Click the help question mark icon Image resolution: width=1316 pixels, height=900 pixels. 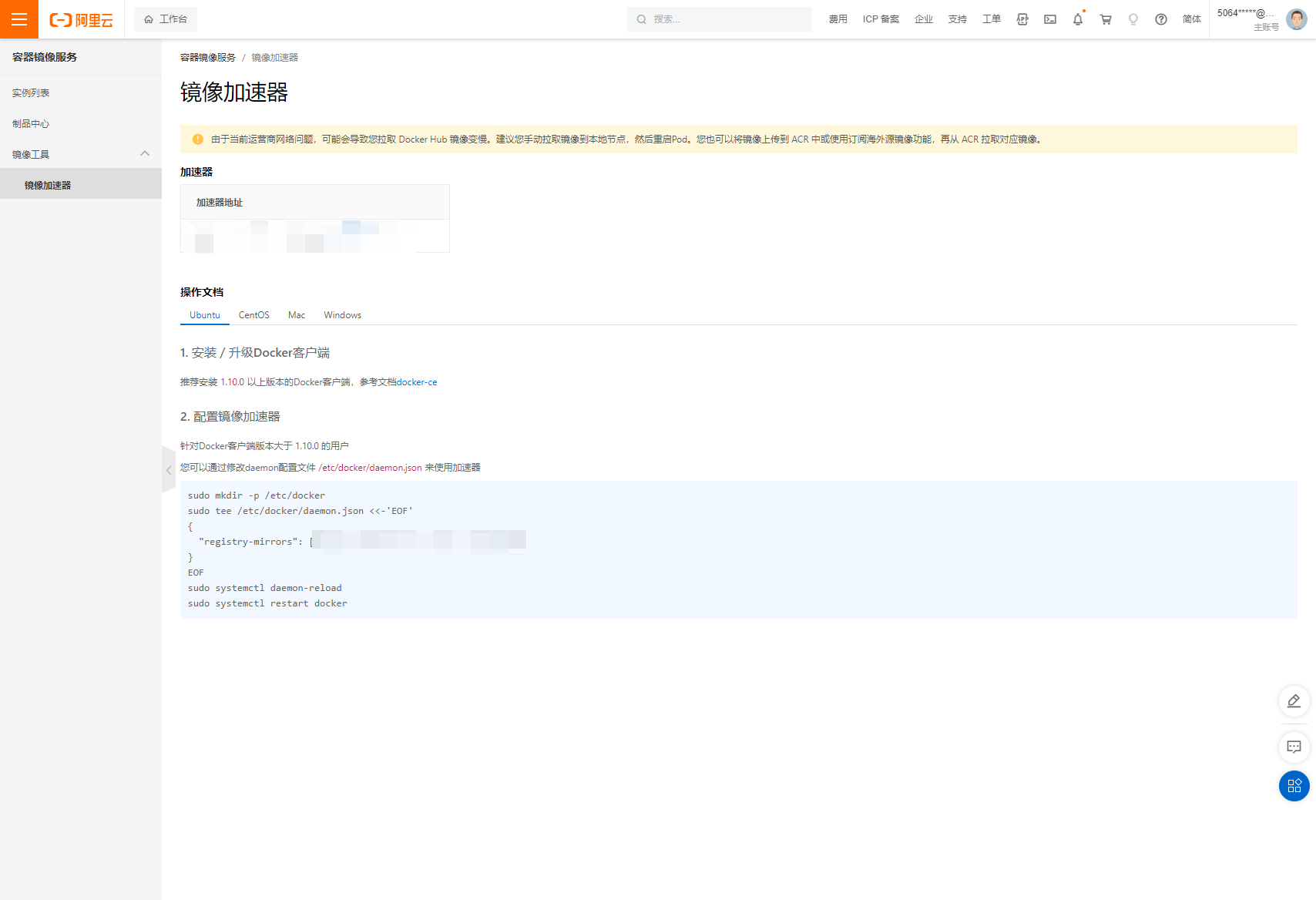pos(1161,19)
